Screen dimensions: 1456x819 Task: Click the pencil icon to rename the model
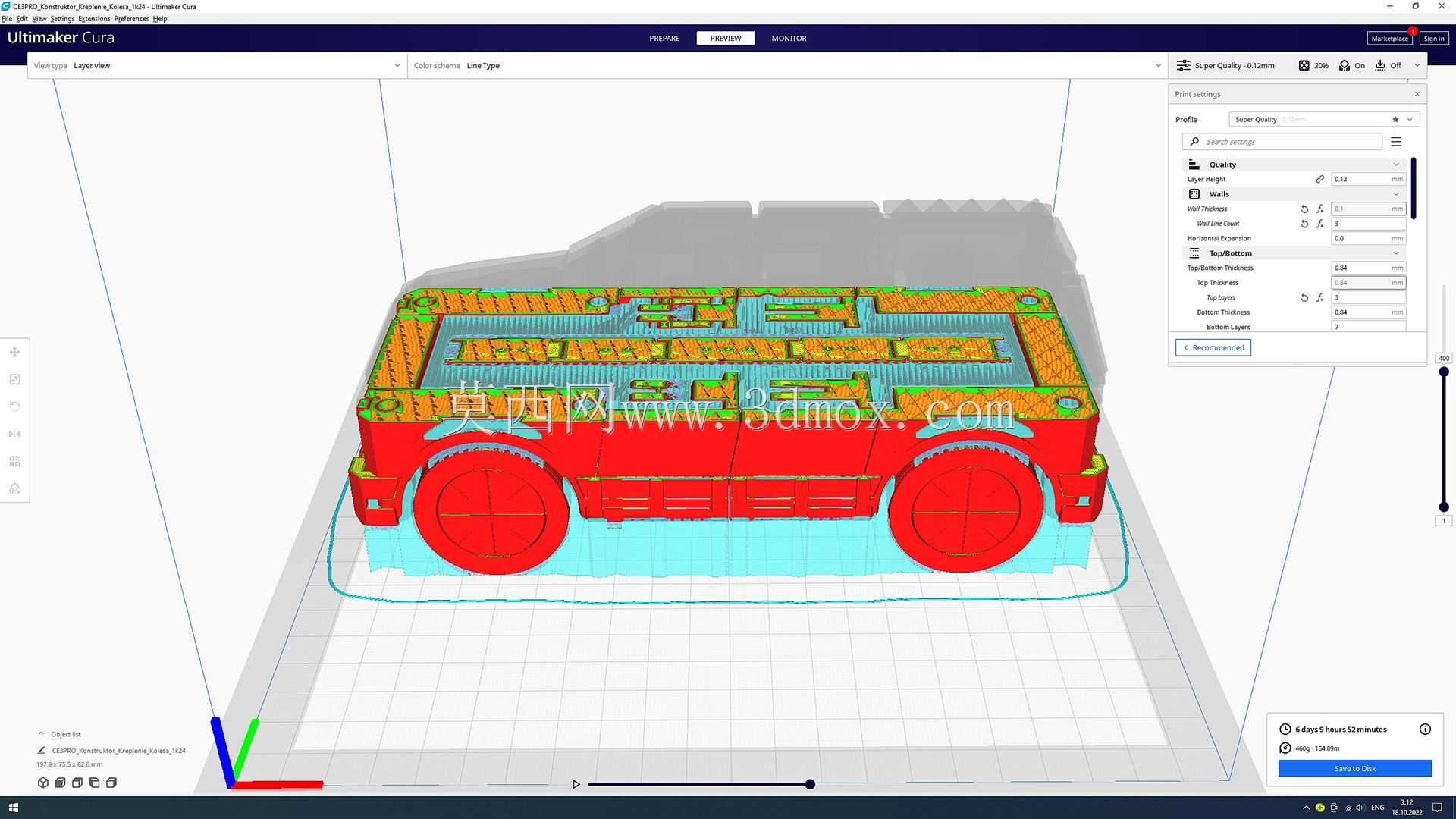pos(42,750)
